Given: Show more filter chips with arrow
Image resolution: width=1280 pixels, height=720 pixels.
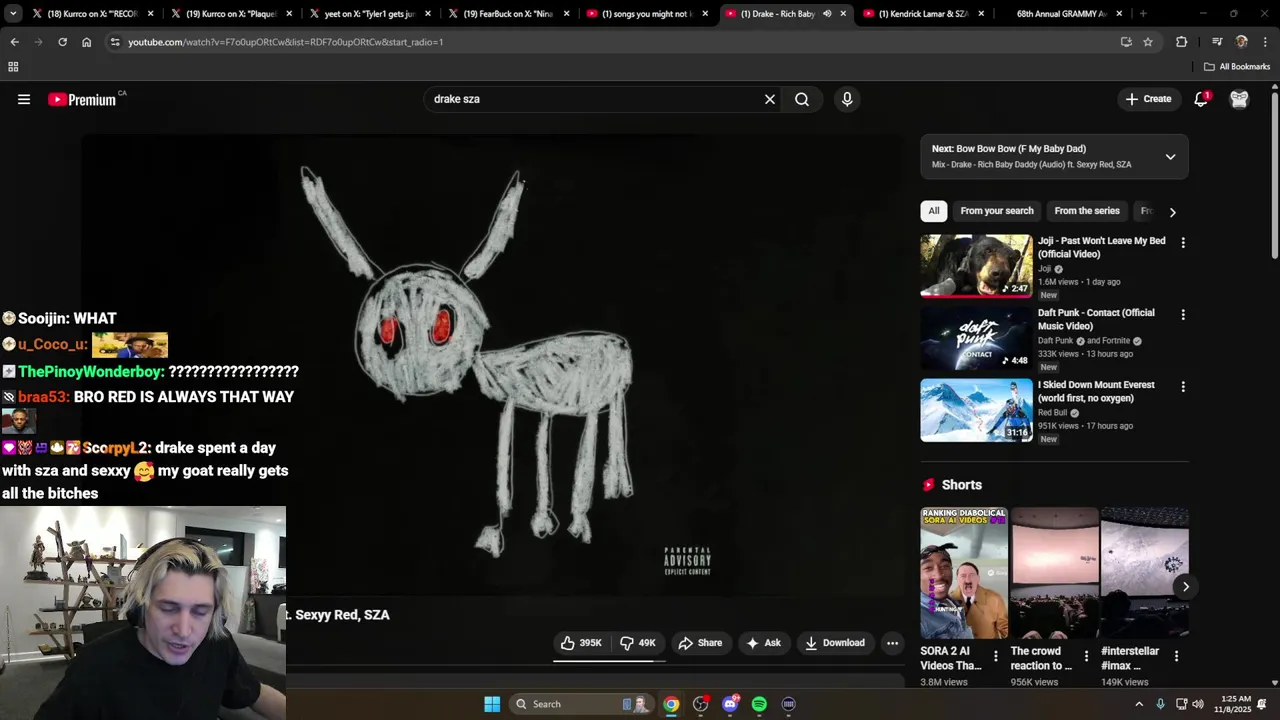Looking at the screenshot, I should point(1172,212).
